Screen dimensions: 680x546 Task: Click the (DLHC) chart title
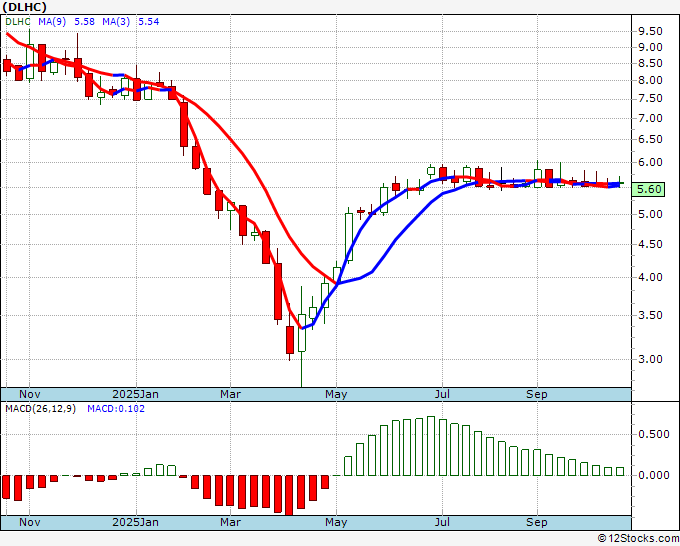click(x=24, y=7)
